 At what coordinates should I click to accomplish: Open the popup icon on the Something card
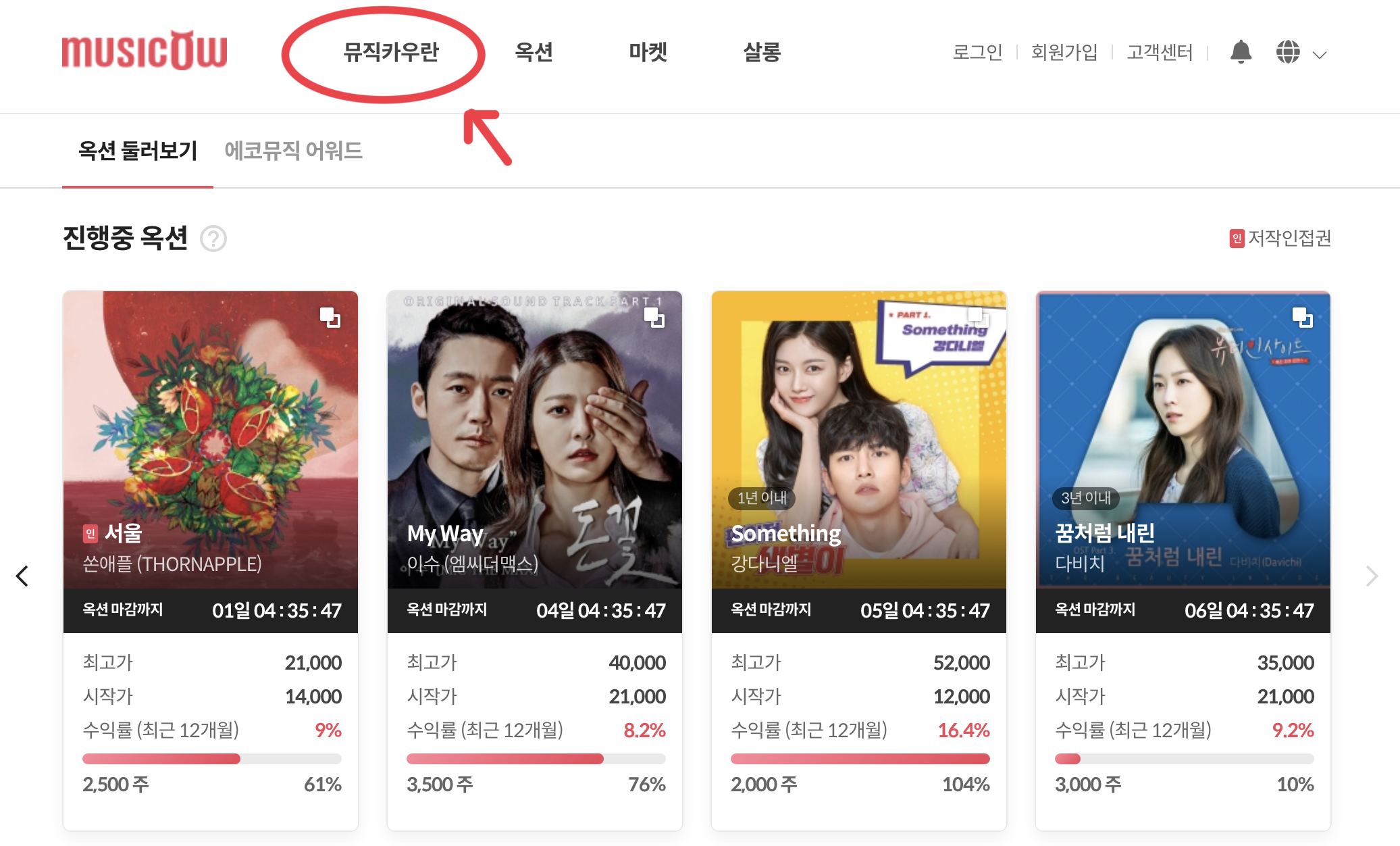(x=979, y=317)
